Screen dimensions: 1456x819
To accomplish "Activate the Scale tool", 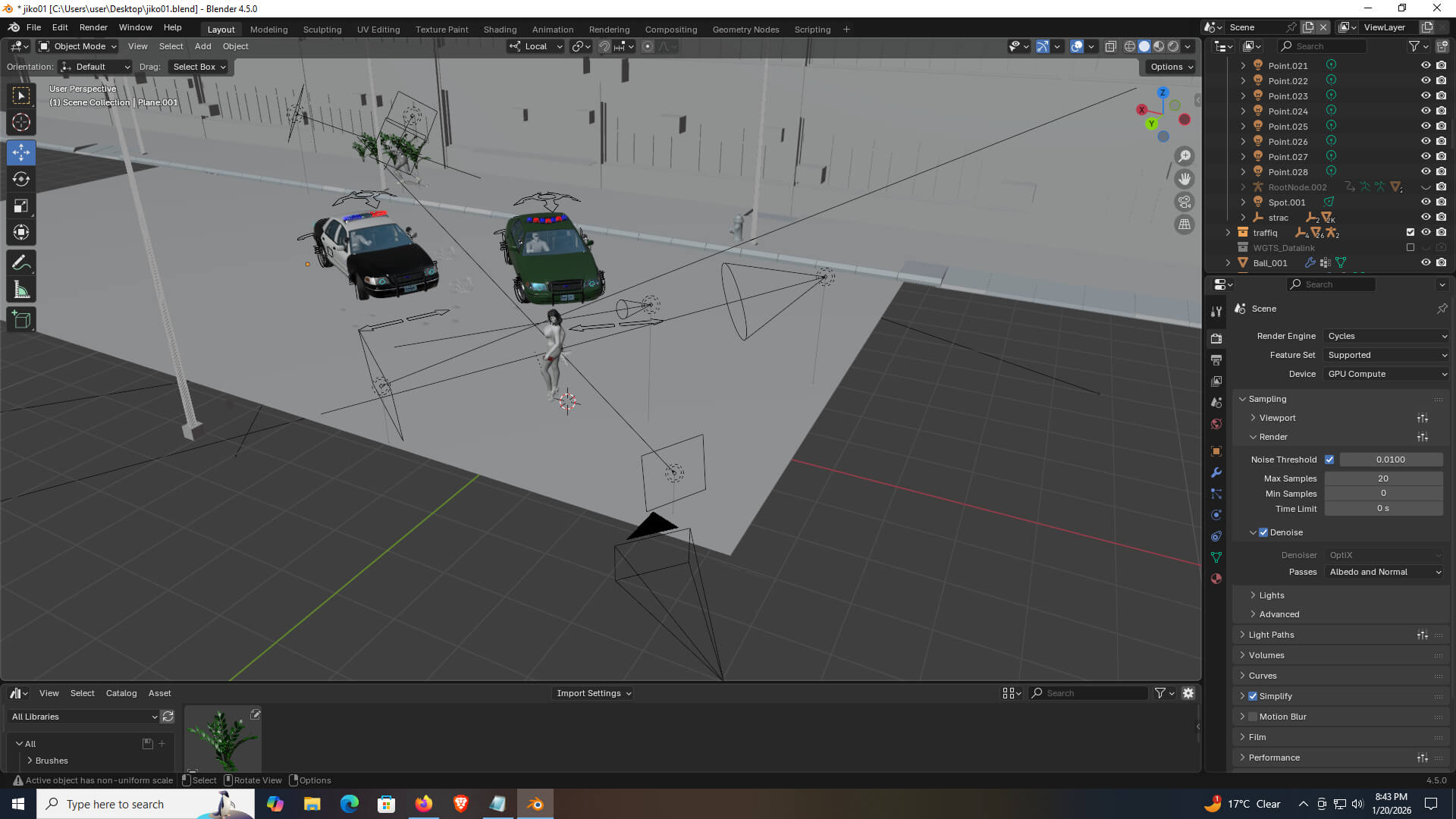I will tap(21, 206).
